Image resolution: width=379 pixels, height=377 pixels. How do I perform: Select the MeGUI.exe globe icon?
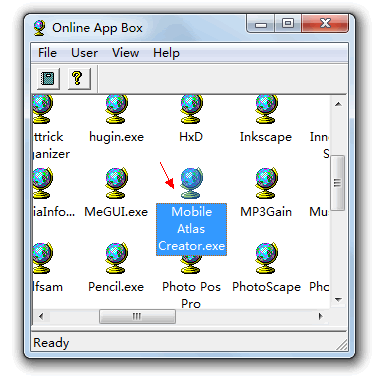tap(116, 183)
